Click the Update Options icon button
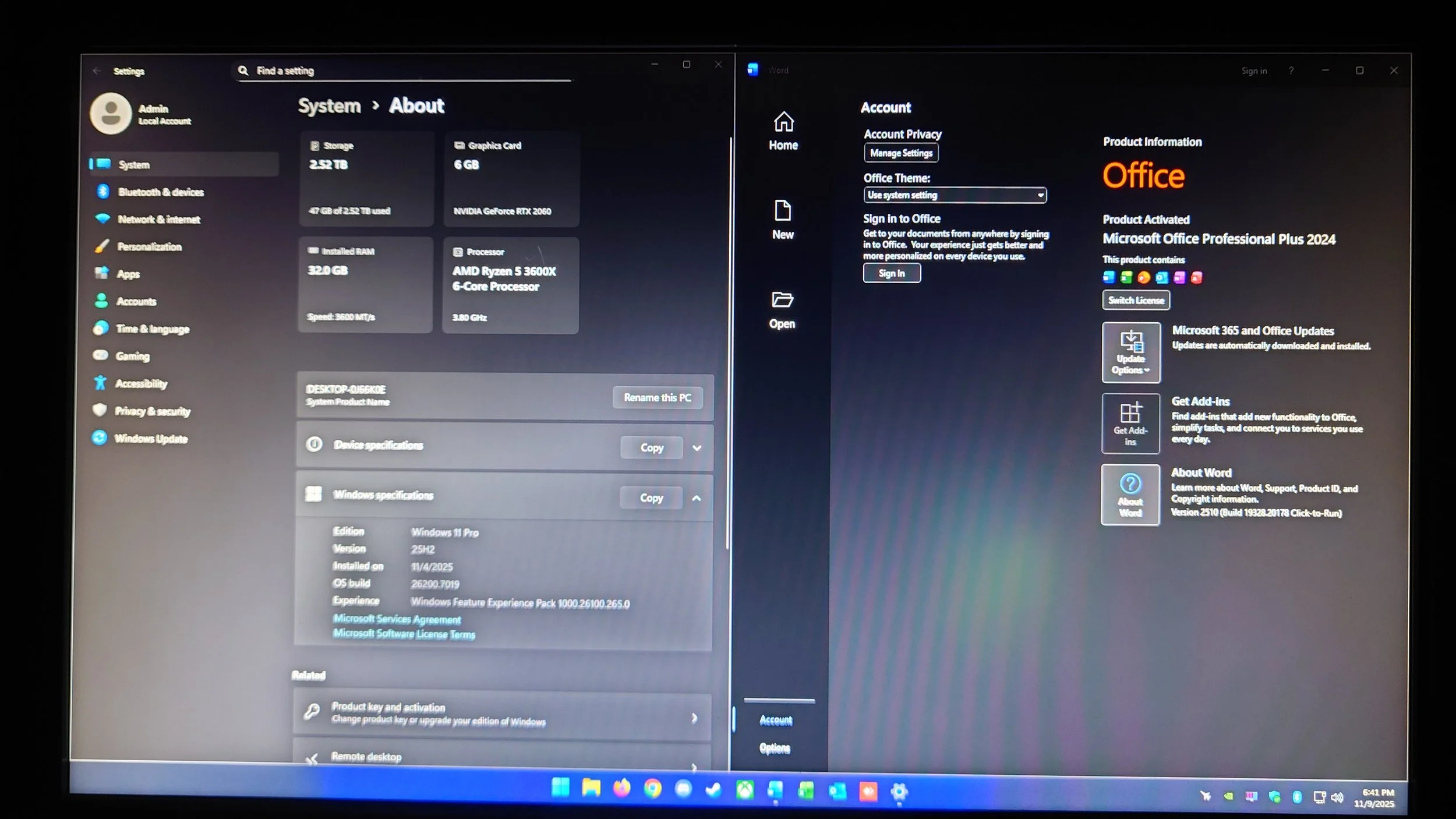The image size is (1456, 819). [x=1130, y=352]
